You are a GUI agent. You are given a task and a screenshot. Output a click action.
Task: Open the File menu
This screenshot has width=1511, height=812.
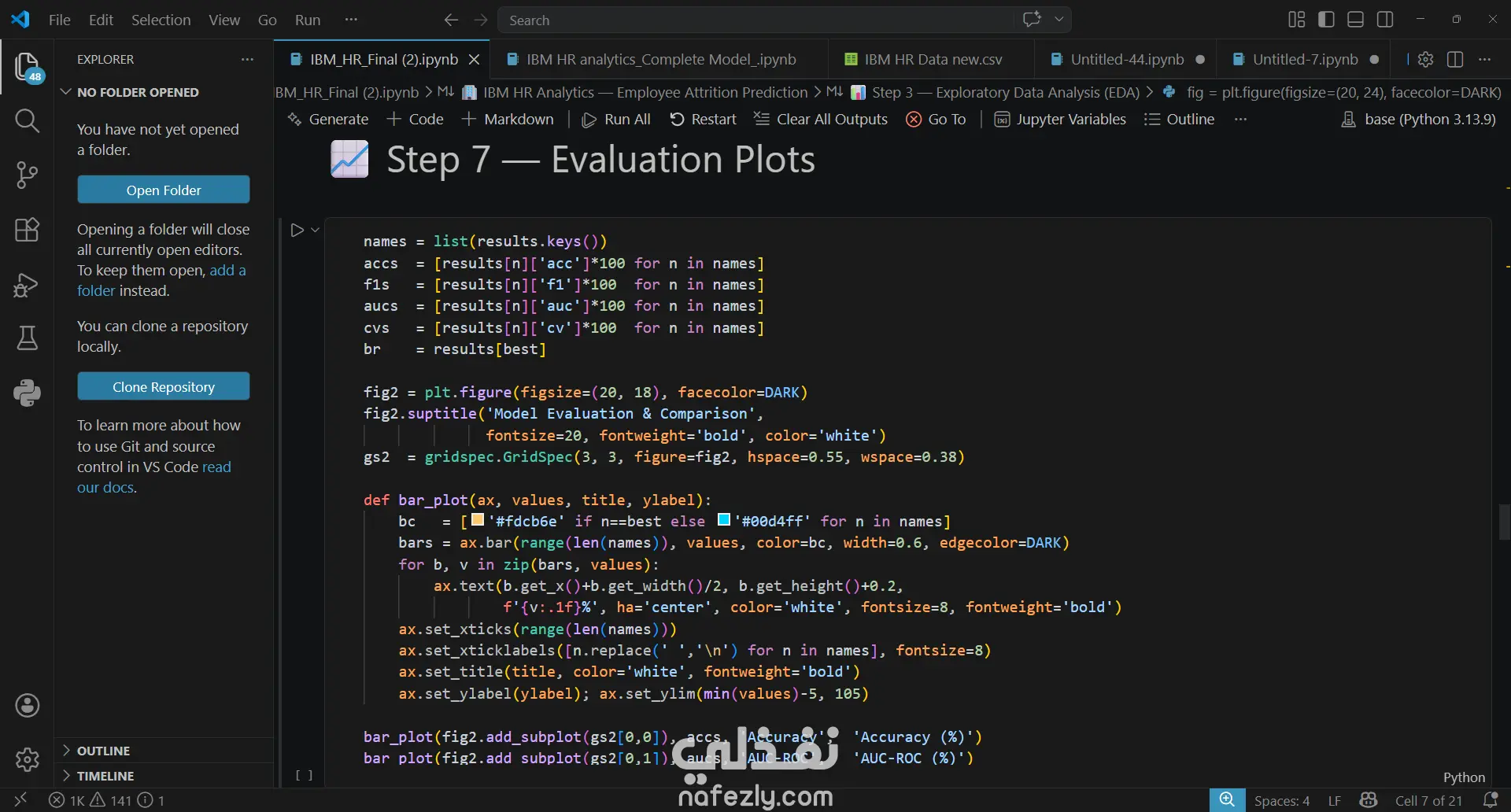(59, 20)
